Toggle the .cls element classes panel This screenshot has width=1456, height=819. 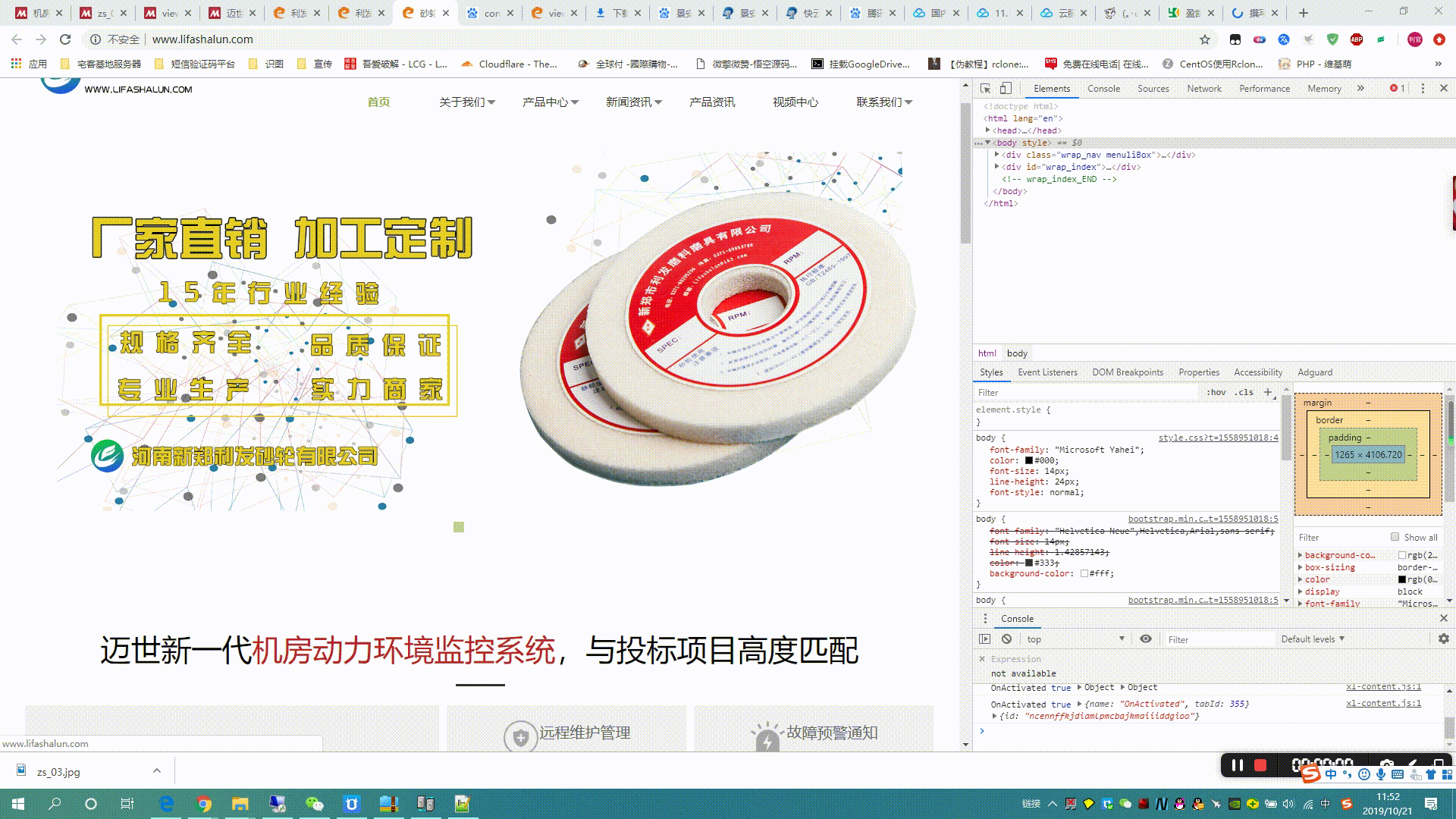point(1244,392)
